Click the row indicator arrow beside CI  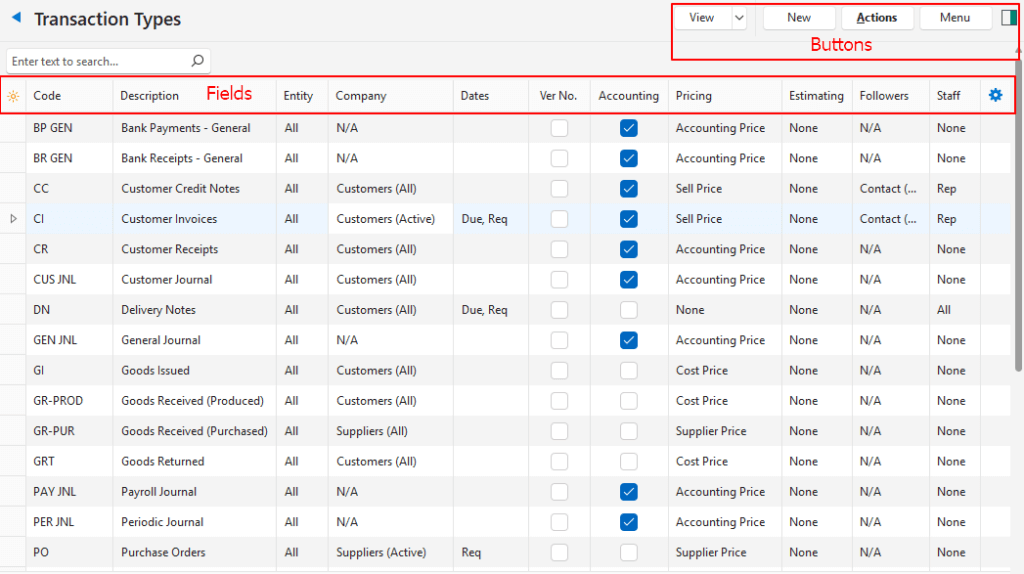point(13,218)
